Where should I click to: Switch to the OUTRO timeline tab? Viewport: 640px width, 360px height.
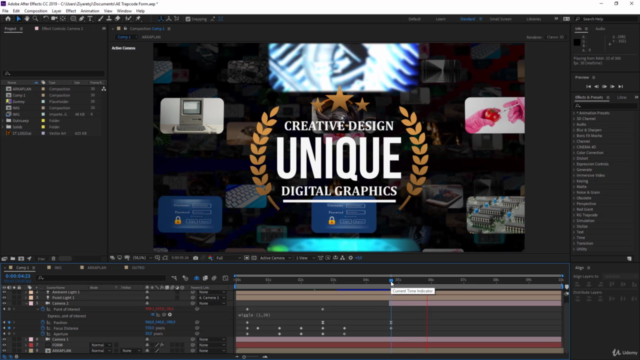click(x=138, y=268)
